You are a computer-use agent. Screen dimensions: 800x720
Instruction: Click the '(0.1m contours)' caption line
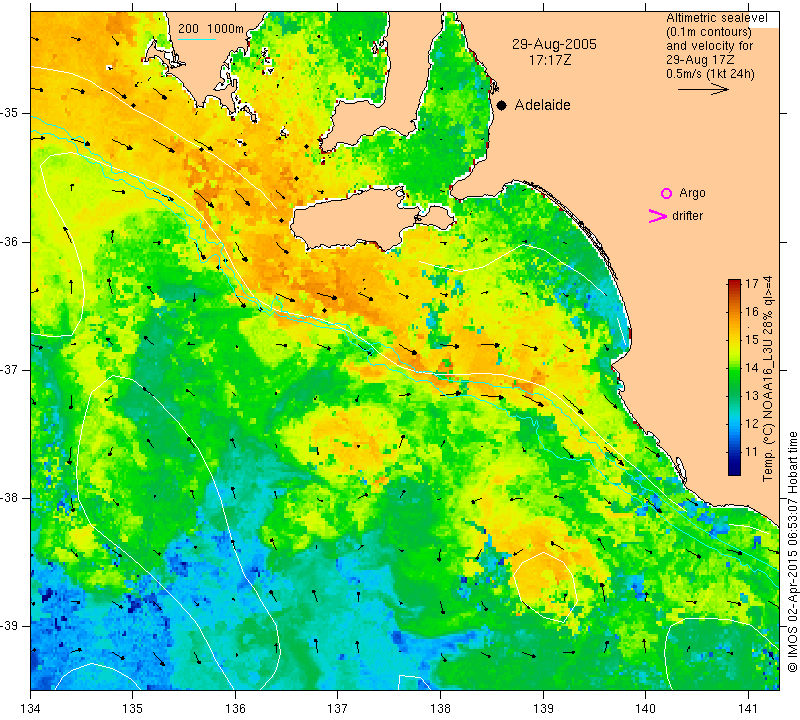point(709,32)
